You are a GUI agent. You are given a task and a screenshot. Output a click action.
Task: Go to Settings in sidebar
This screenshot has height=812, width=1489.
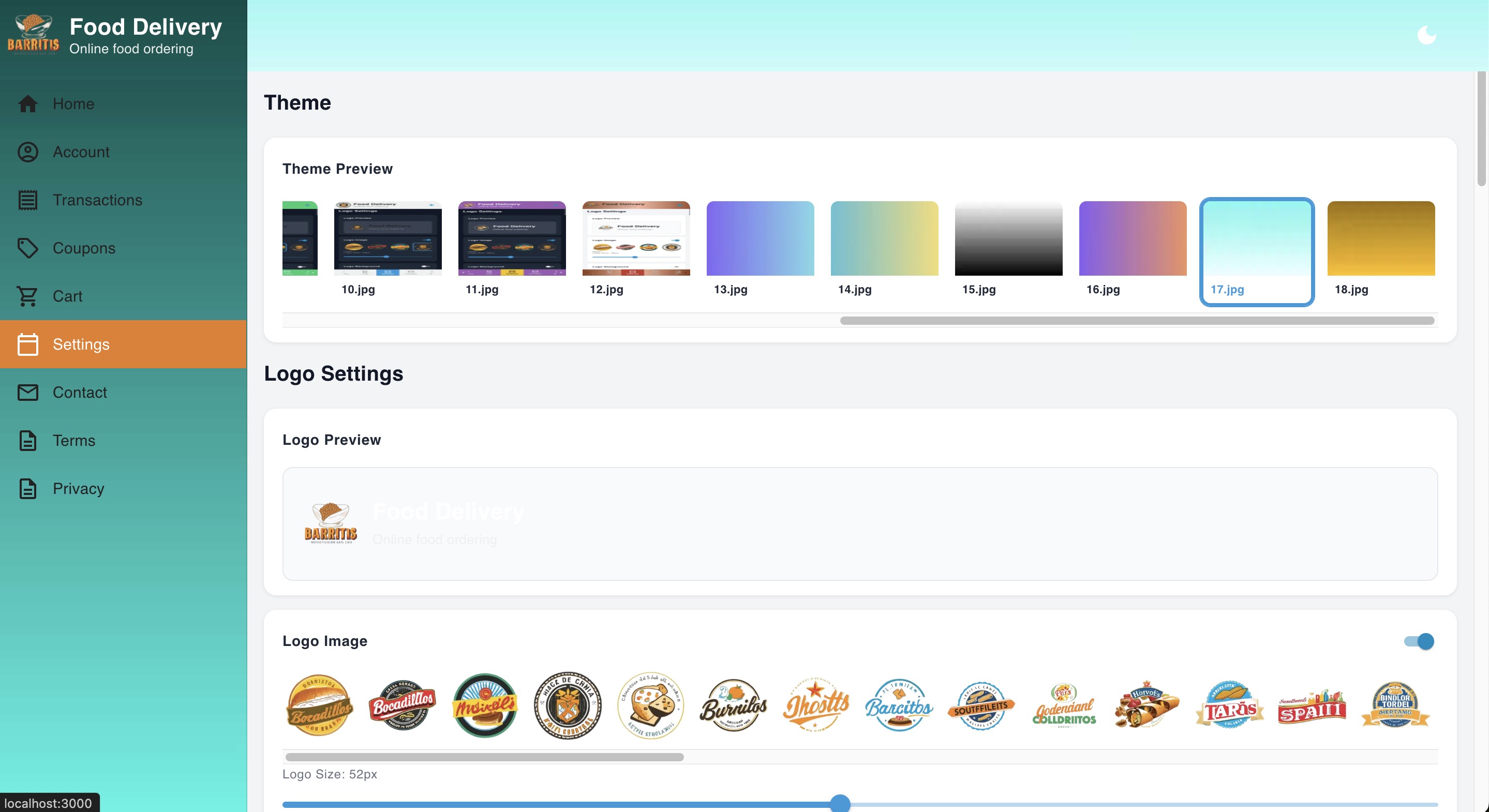81,344
